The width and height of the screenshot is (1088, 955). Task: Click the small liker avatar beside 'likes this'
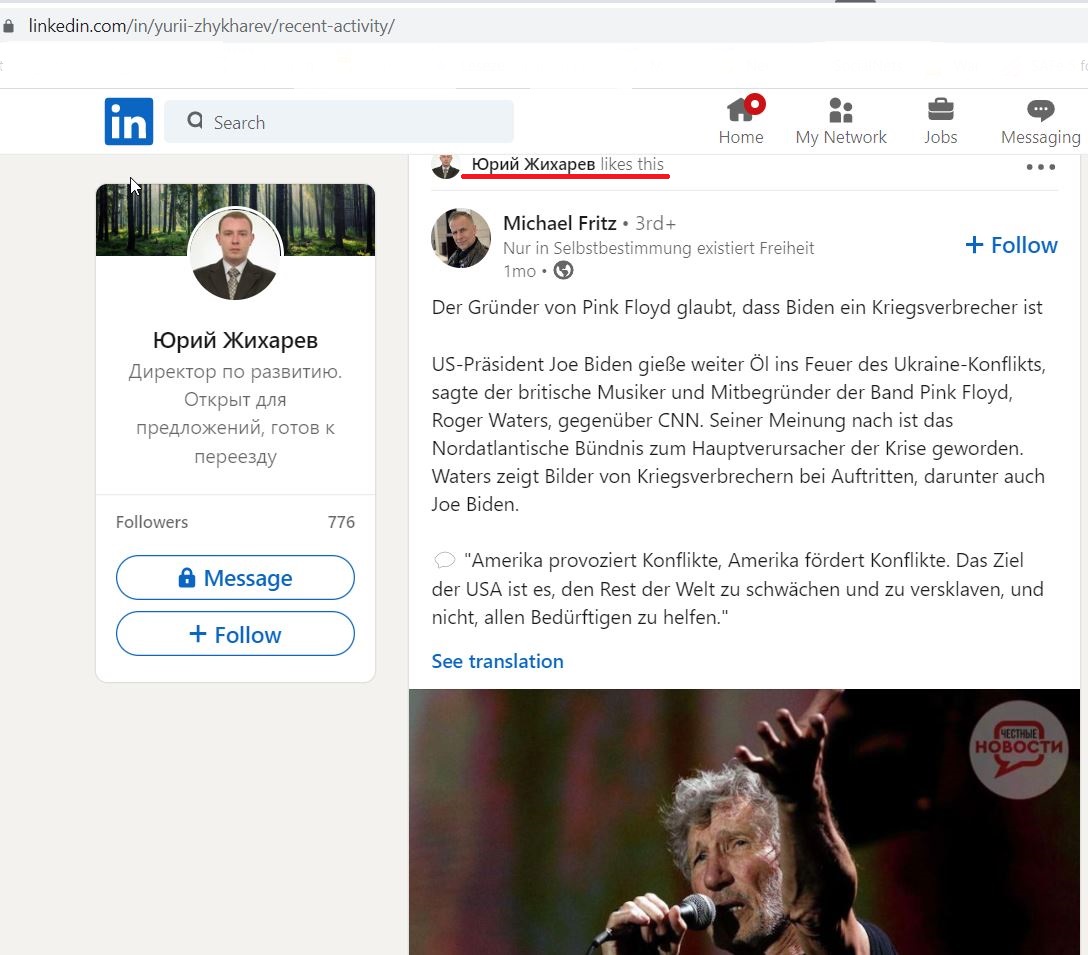(x=445, y=167)
